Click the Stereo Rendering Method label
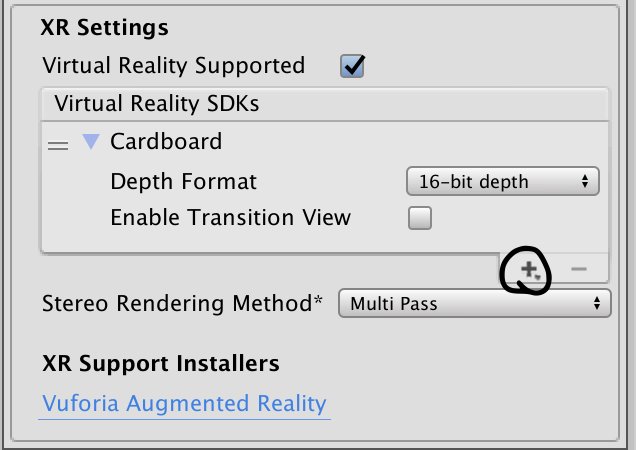This screenshot has height=450, width=636. pos(183,303)
